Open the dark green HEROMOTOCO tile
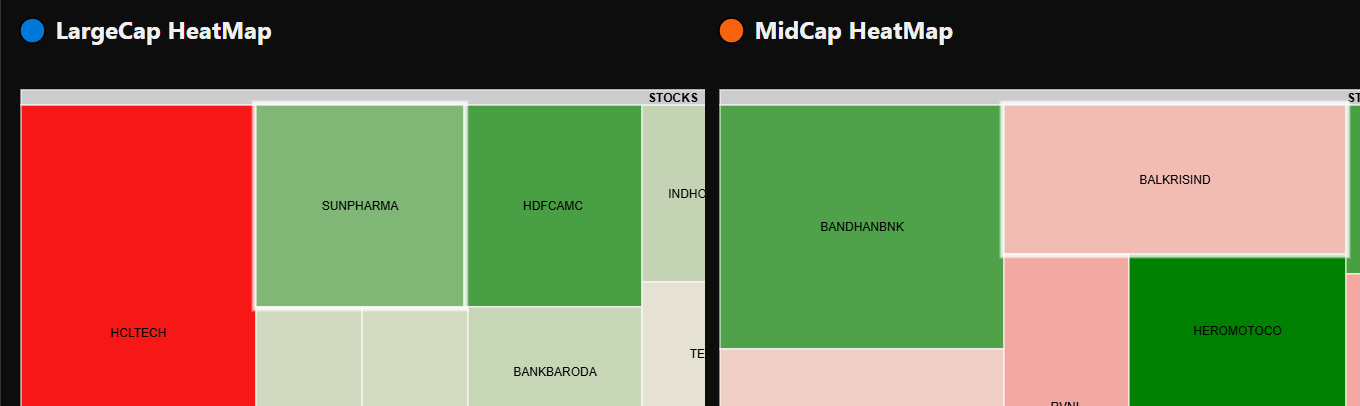This screenshot has height=406, width=1360. pyautogui.click(x=1237, y=331)
